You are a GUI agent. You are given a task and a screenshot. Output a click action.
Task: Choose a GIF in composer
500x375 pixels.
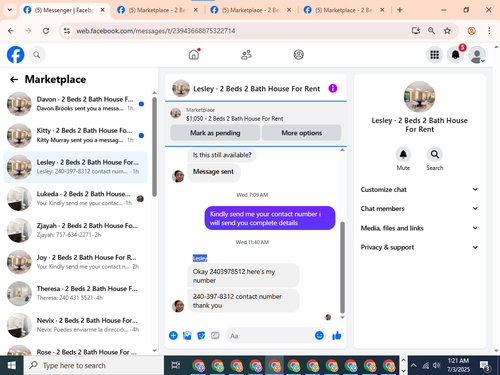[x=215, y=335]
